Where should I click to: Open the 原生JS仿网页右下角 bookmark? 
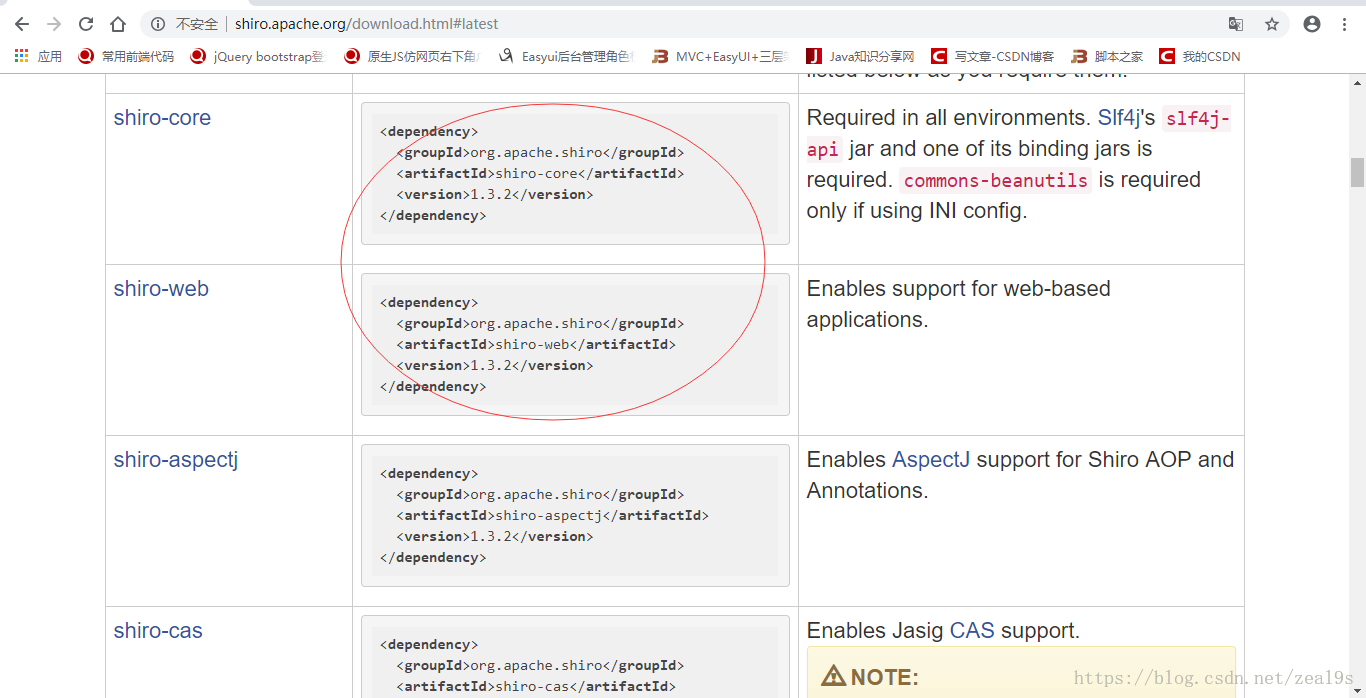412,56
